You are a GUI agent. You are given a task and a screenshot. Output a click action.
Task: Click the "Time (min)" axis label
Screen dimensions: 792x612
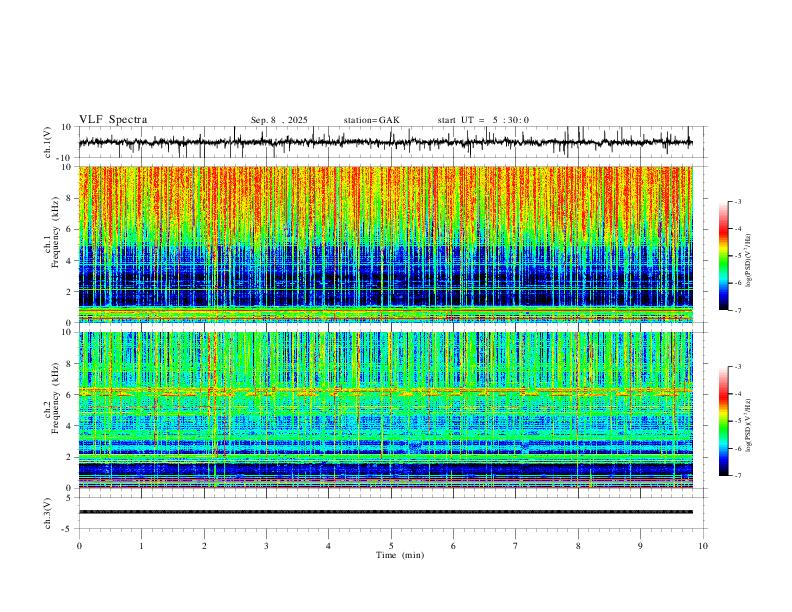[x=400, y=555]
